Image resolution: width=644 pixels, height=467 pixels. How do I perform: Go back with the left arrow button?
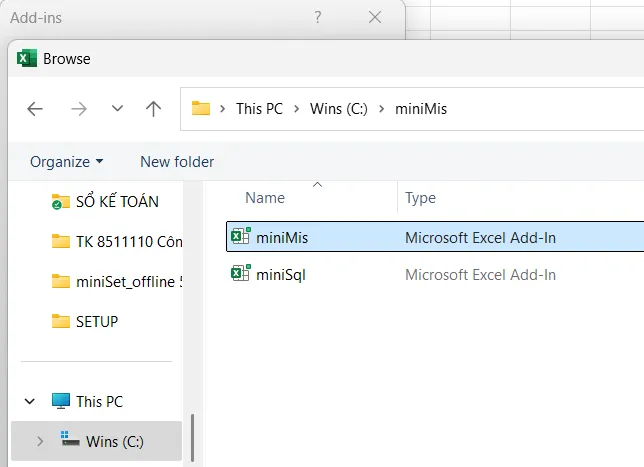(x=35, y=109)
